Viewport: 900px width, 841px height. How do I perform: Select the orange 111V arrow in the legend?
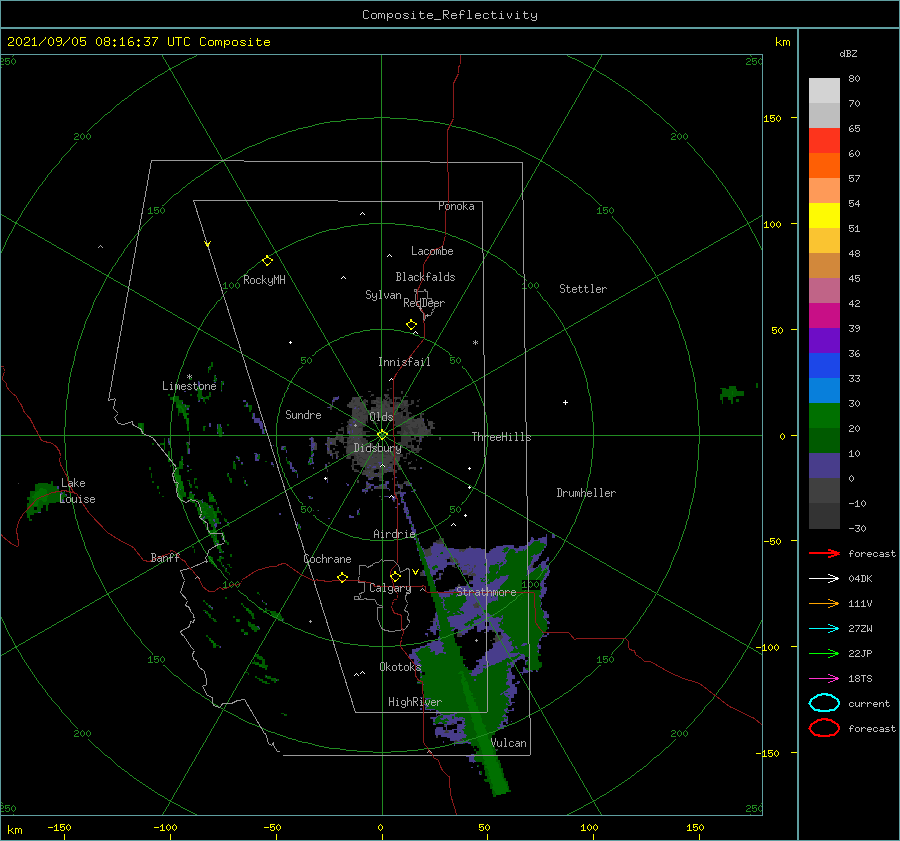[x=824, y=603]
